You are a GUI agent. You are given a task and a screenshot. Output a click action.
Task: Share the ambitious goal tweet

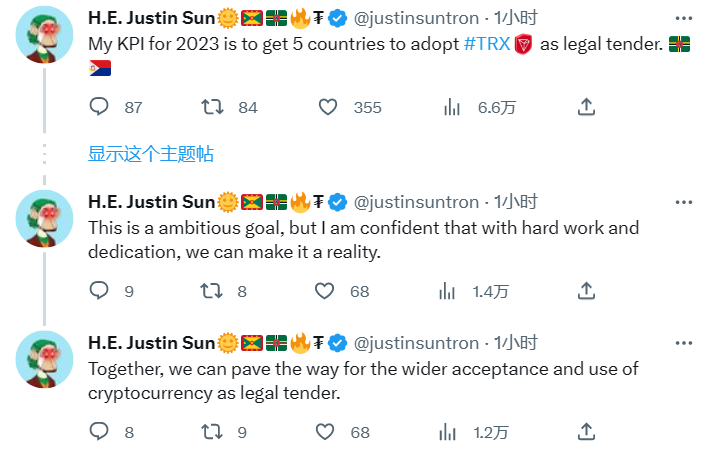(587, 291)
